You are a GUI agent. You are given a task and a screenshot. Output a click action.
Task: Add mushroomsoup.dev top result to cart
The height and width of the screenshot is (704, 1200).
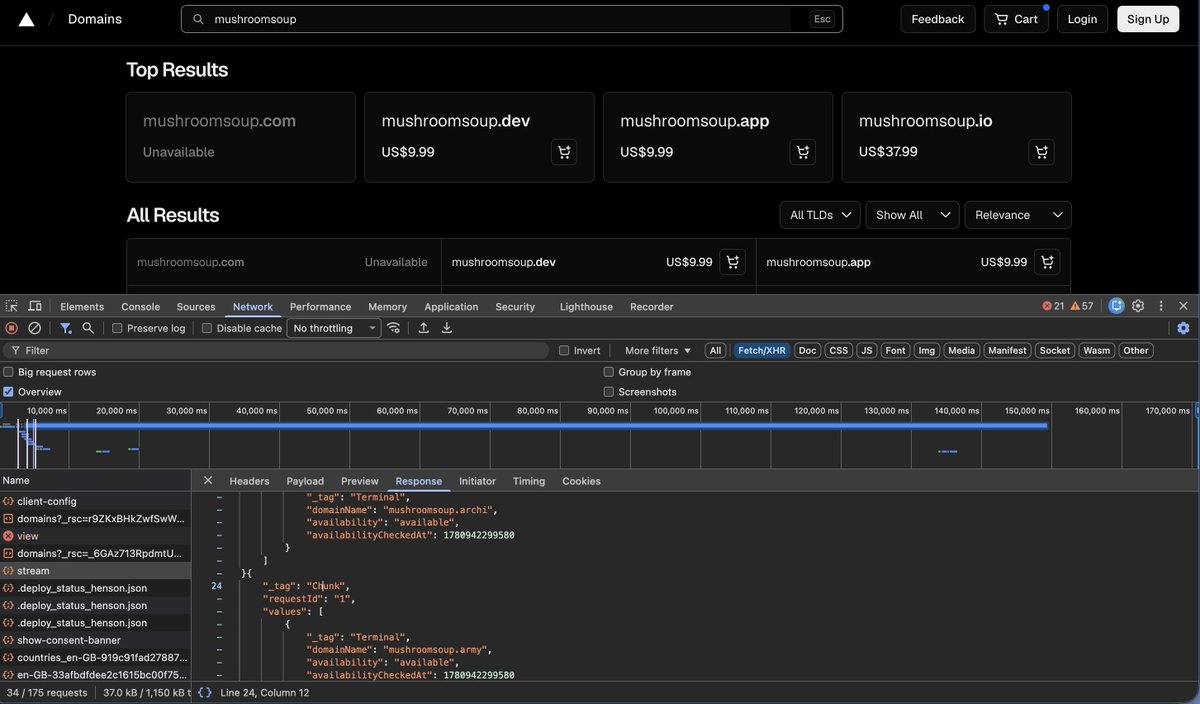click(x=564, y=152)
